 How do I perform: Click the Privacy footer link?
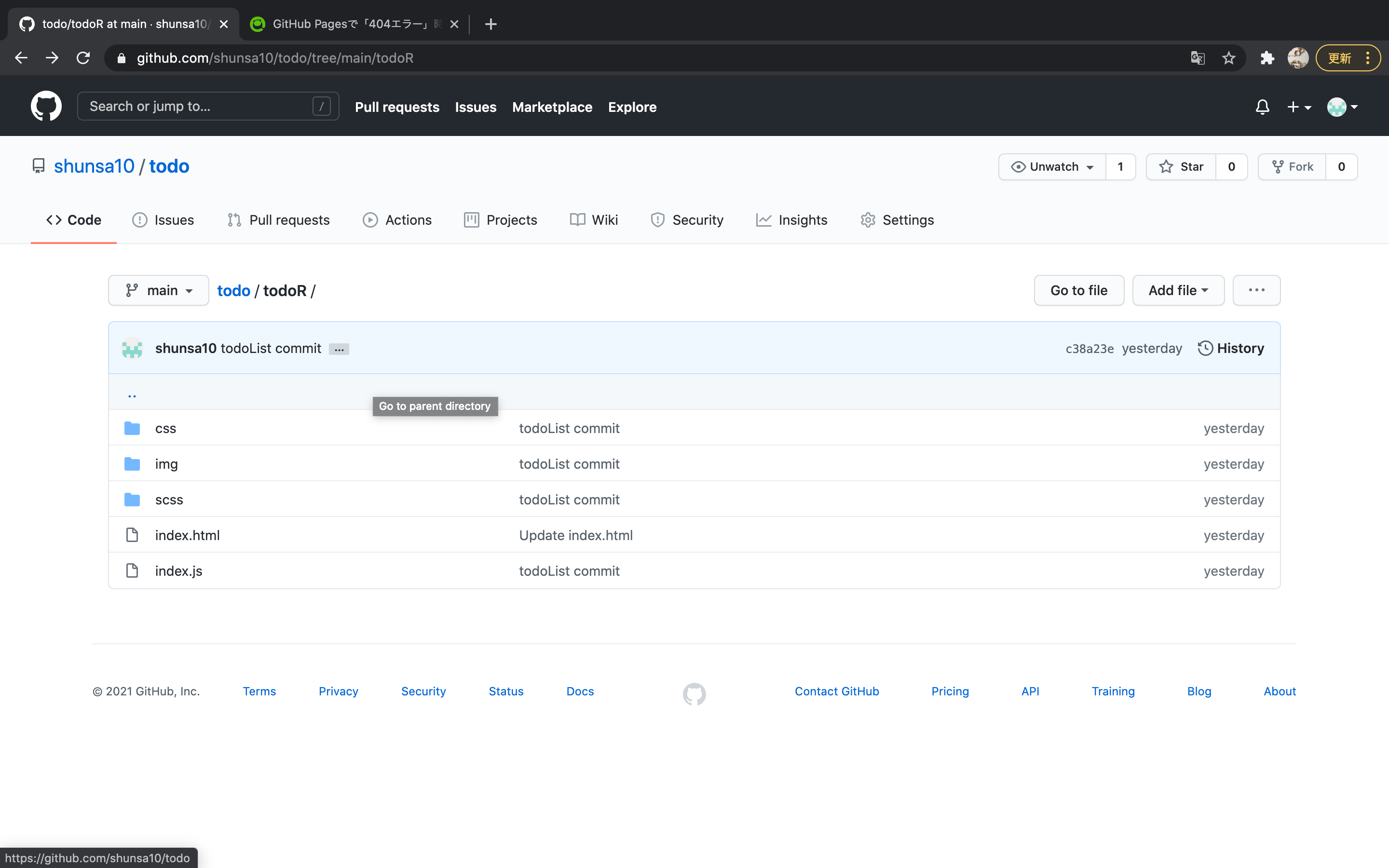point(338,691)
